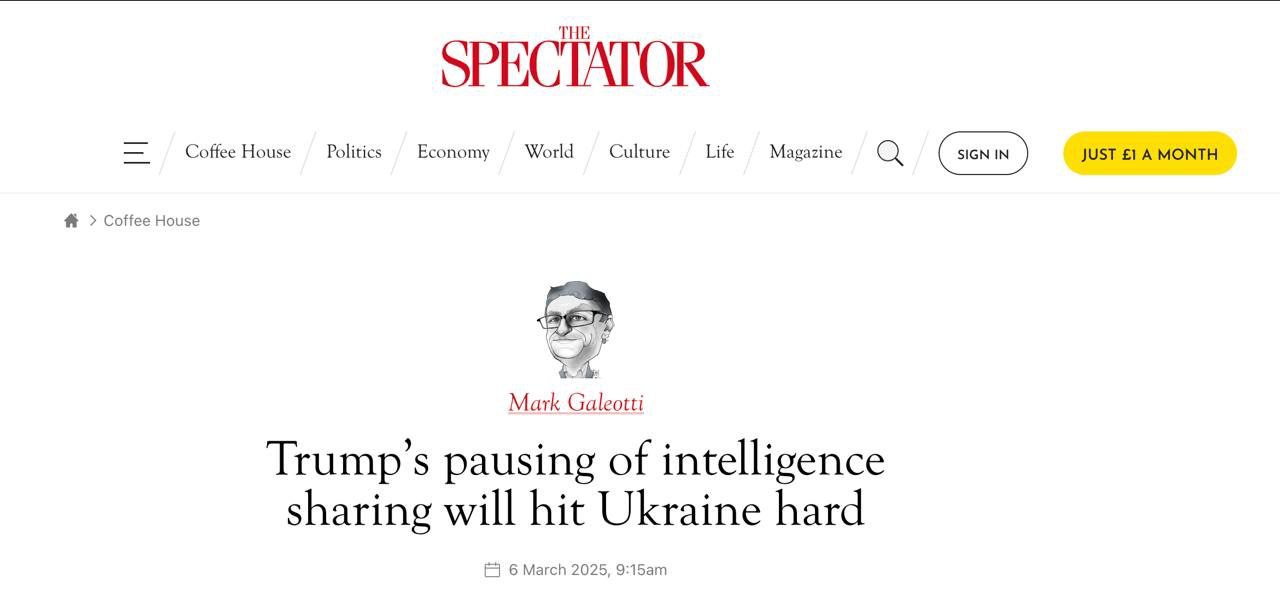
Task: Click the calendar icon by the date
Action: pos(492,570)
